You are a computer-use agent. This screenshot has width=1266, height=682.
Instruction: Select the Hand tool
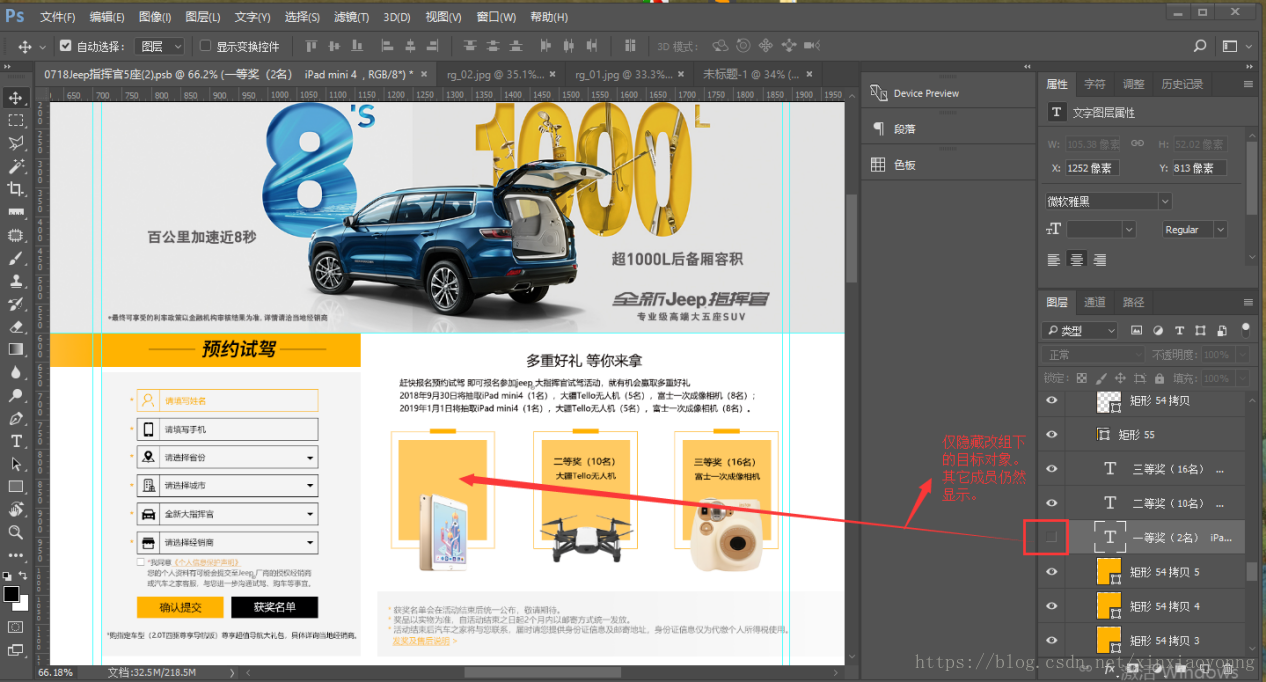point(15,509)
